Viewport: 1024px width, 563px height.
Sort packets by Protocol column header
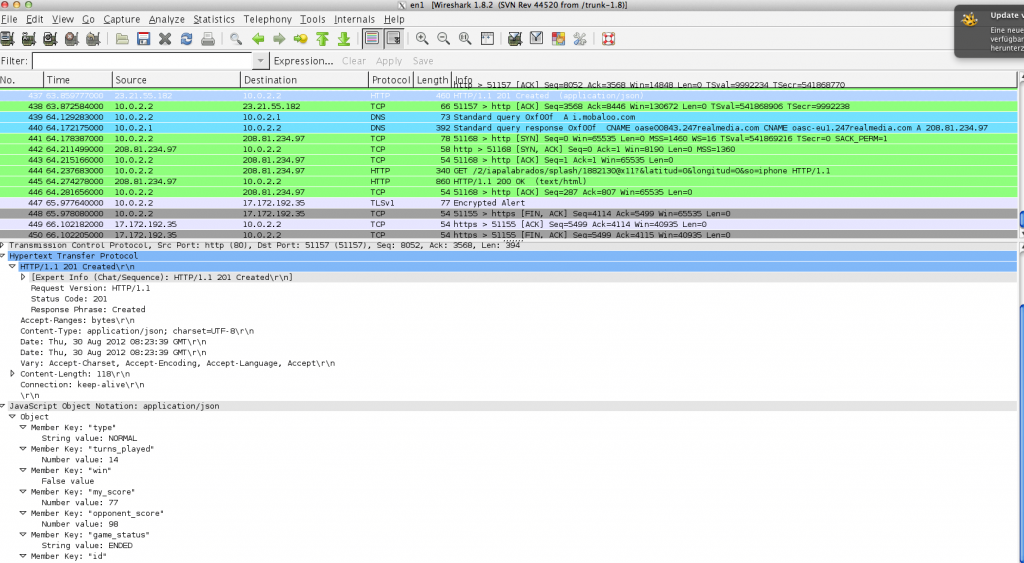point(390,80)
